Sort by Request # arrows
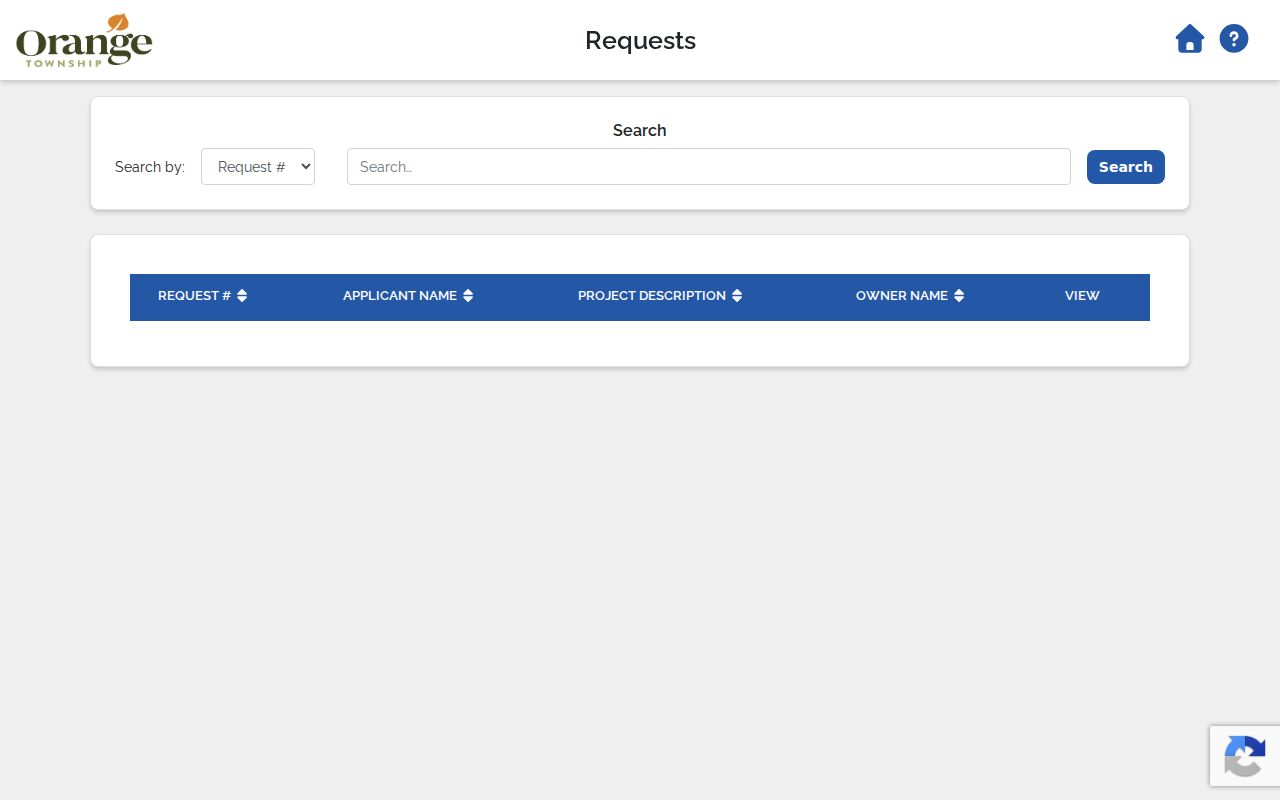 coord(242,296)
